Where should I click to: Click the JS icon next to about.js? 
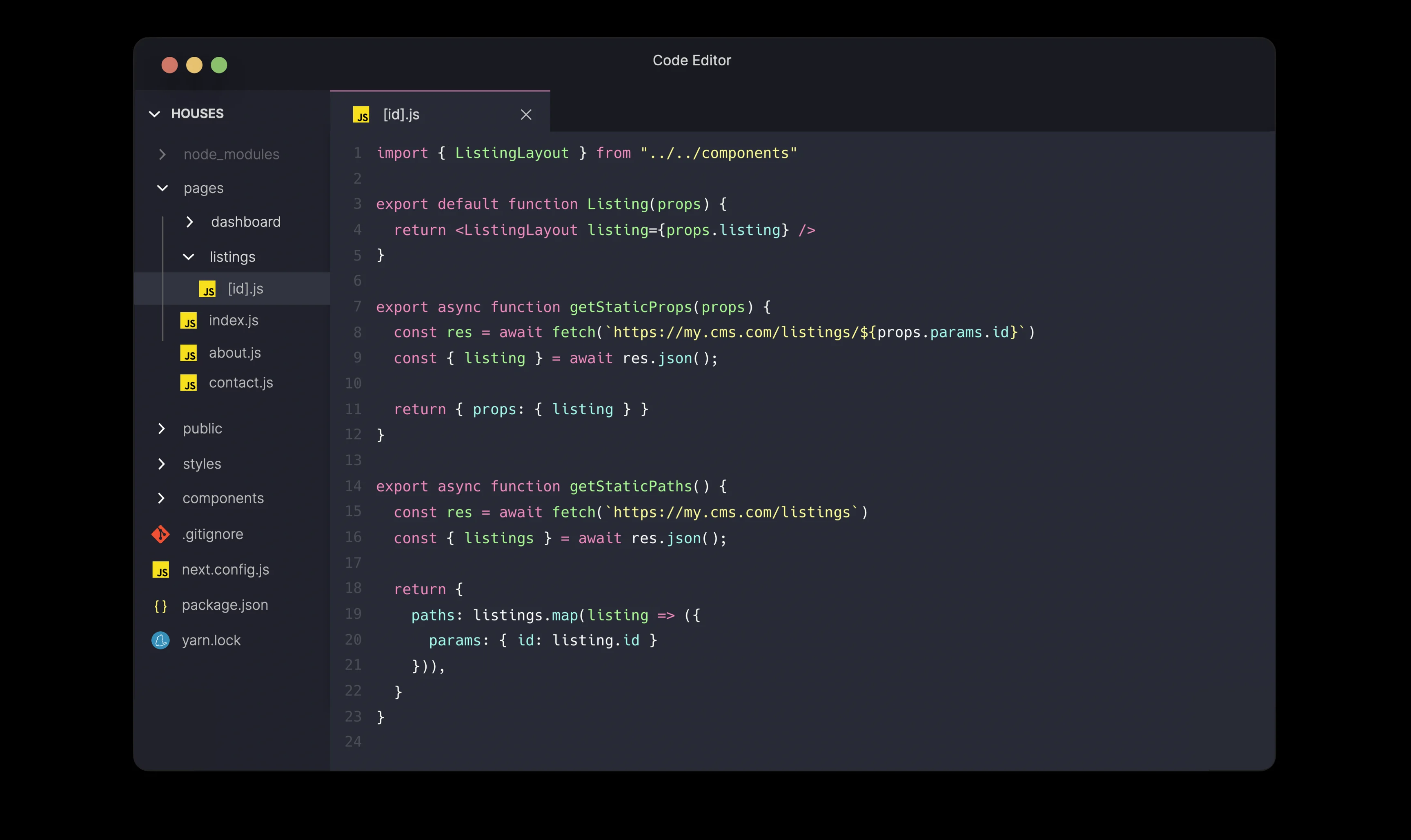point(189,353)
